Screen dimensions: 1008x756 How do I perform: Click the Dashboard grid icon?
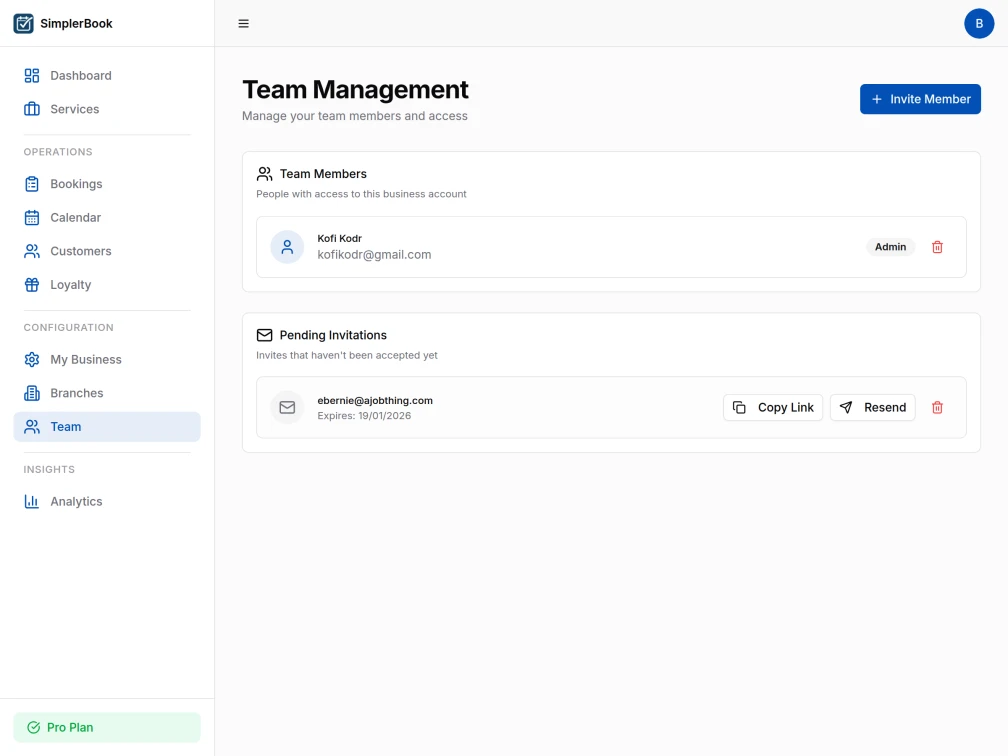[32, 76]
